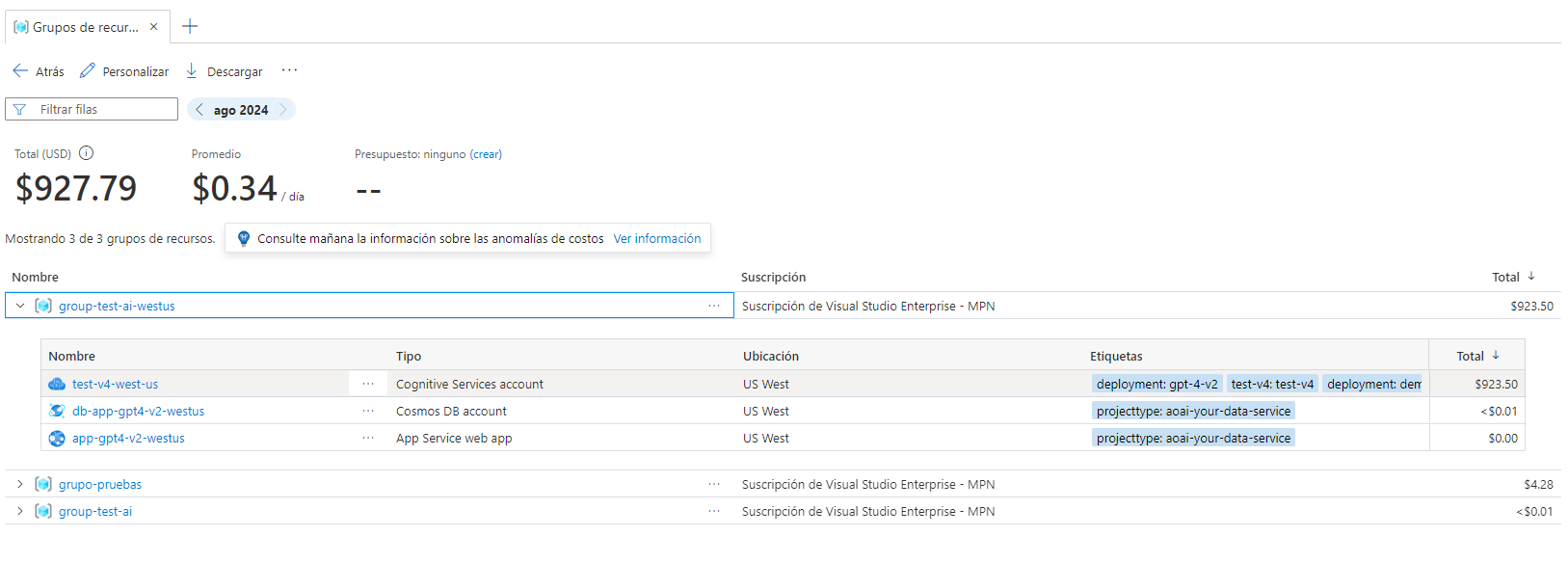
Task: Sort by main Nombre column header
Action: [x=36, y=277]
